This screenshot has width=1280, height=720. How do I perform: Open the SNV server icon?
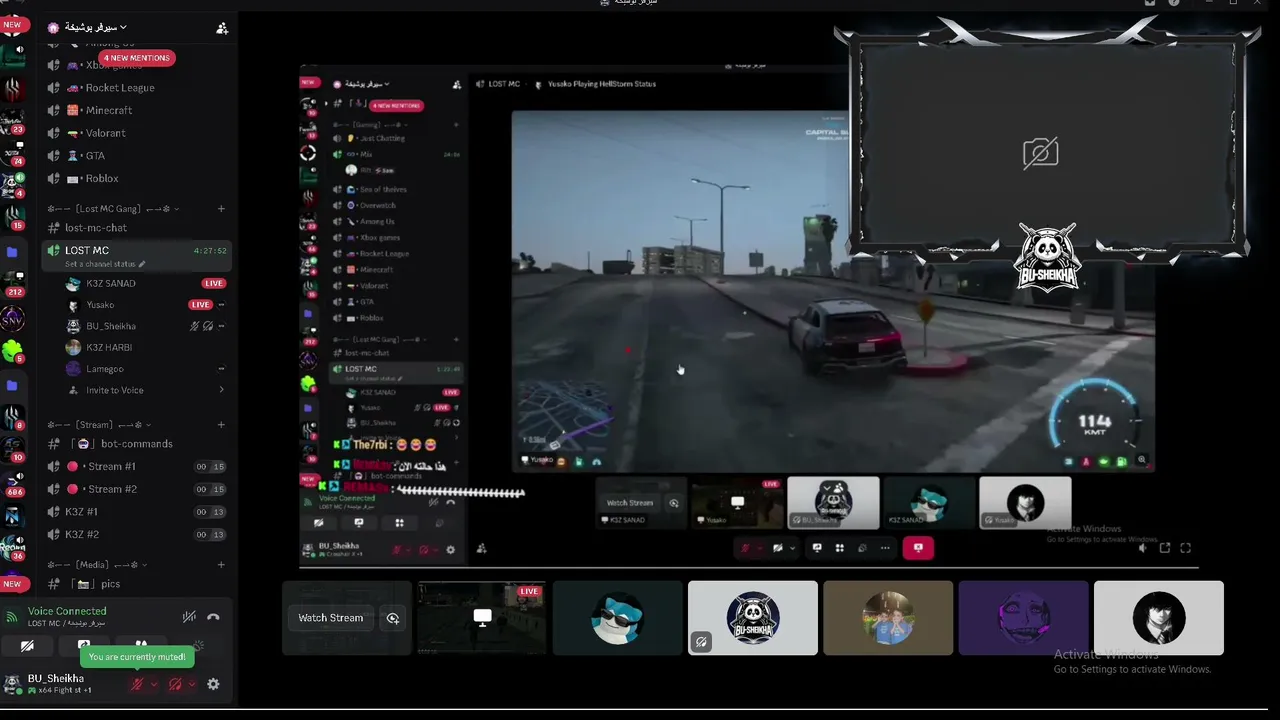[x=13, y=319]
